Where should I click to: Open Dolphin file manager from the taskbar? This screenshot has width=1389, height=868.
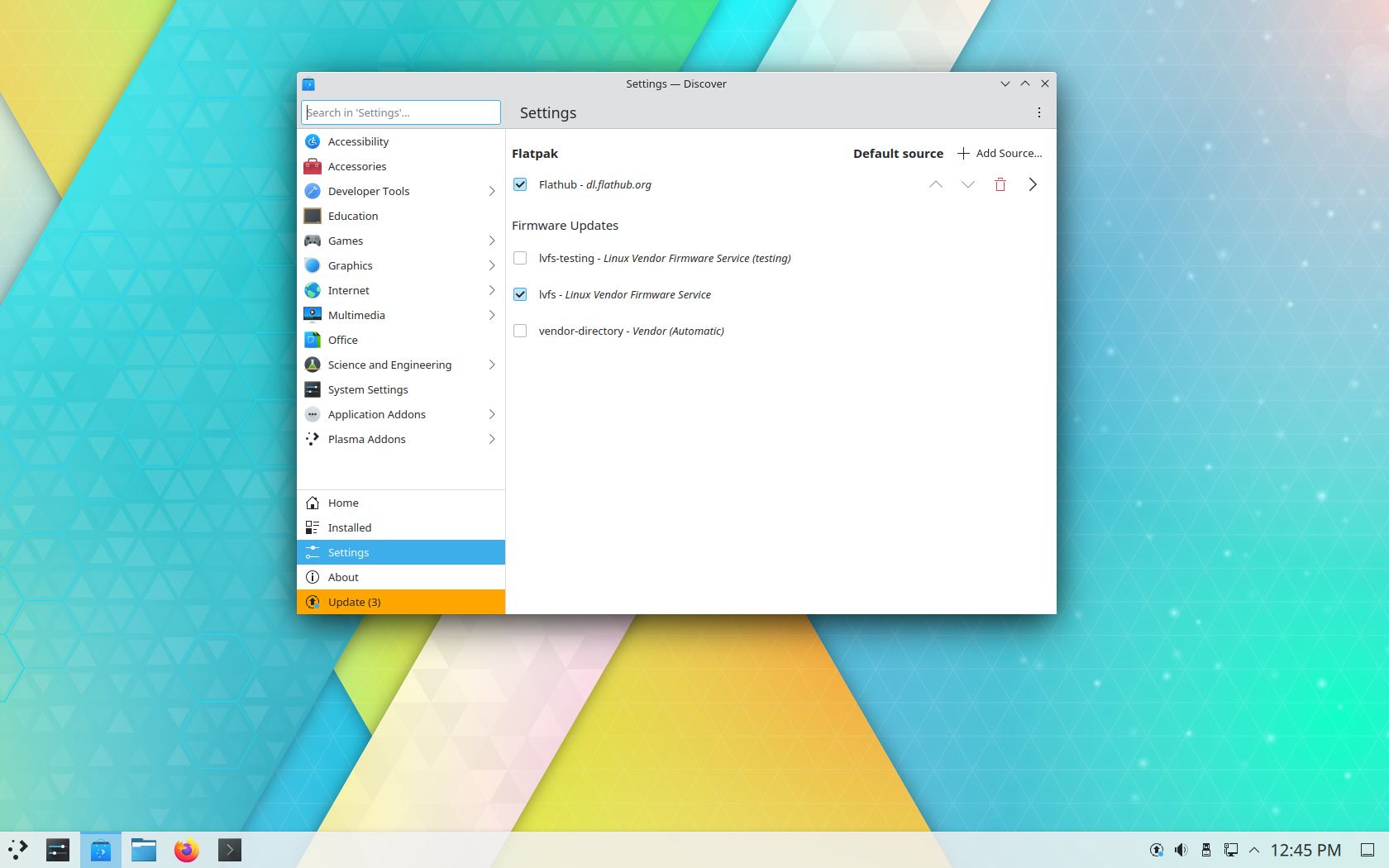144,850
